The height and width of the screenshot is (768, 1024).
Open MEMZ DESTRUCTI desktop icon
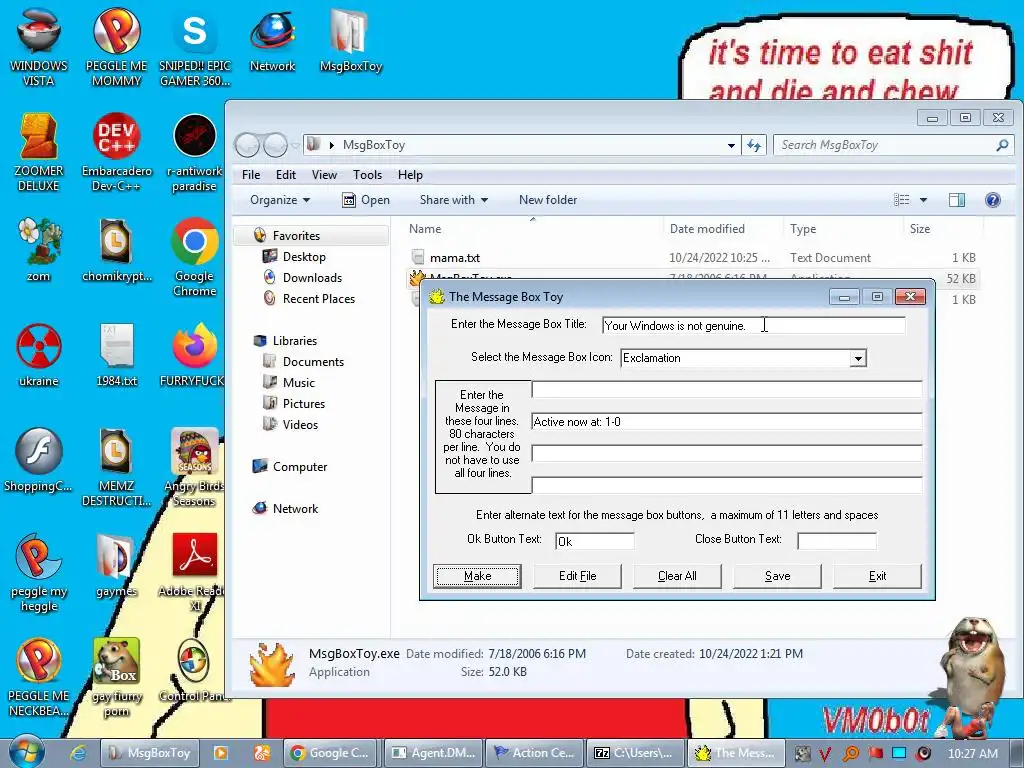click(x=116, y=466)
